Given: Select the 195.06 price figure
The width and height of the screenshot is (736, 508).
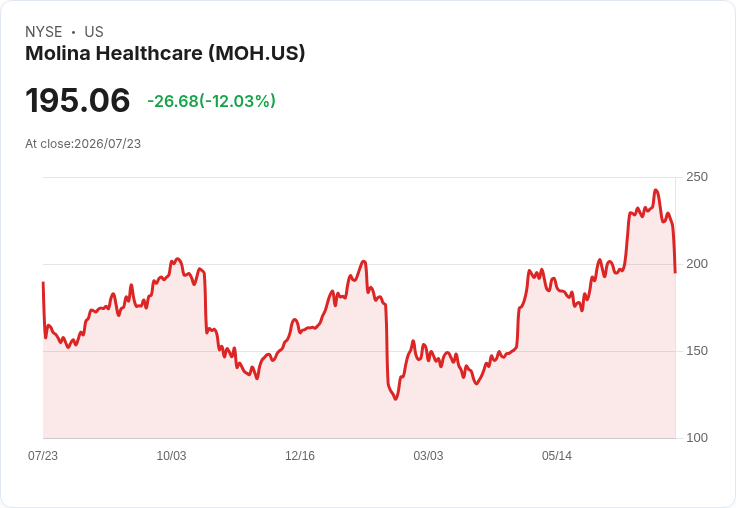Looking at the screenshot, I should click(77, 100).
